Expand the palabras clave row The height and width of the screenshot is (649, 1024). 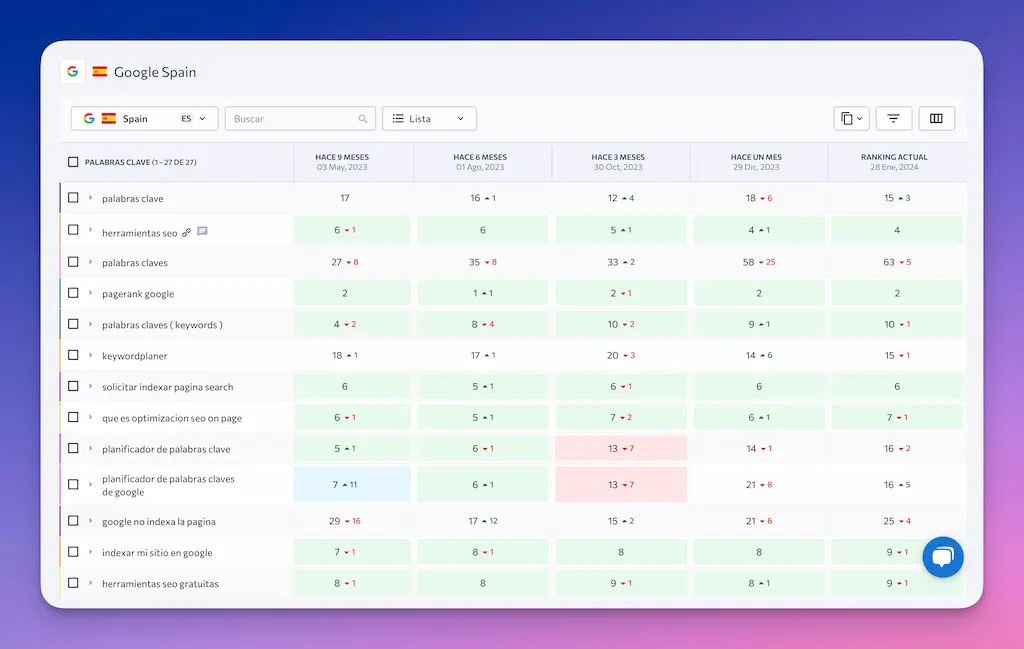pos(90,198)
